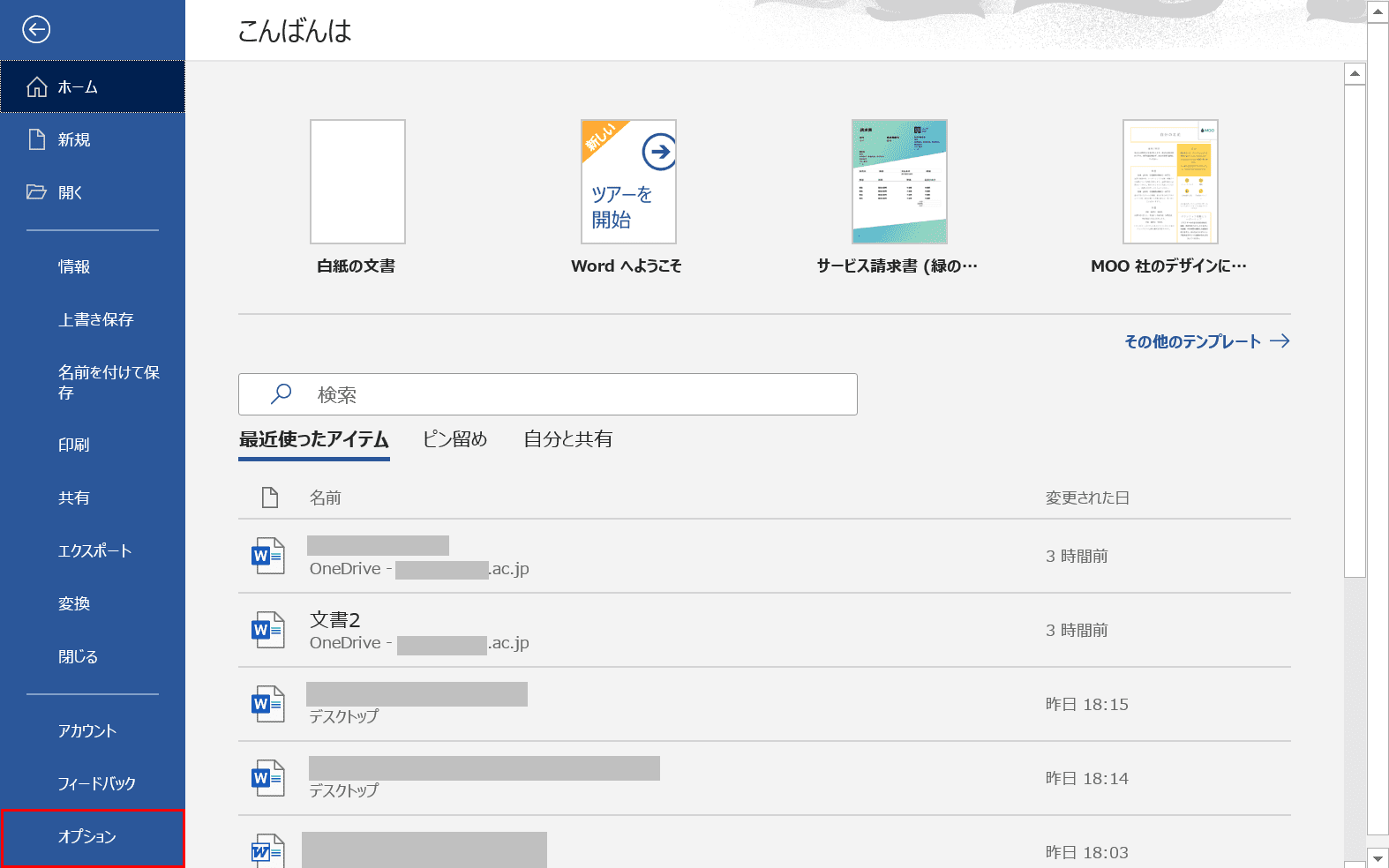Click the bottom scroll down arrow
The image size is (1389, 868).
coord(1378,858)
